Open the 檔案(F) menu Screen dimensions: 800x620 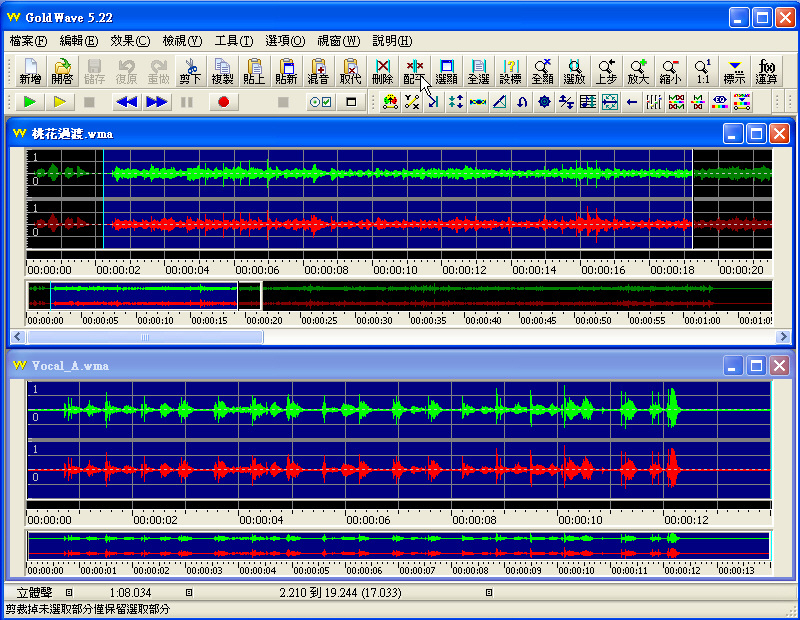(x=28, y=41)
